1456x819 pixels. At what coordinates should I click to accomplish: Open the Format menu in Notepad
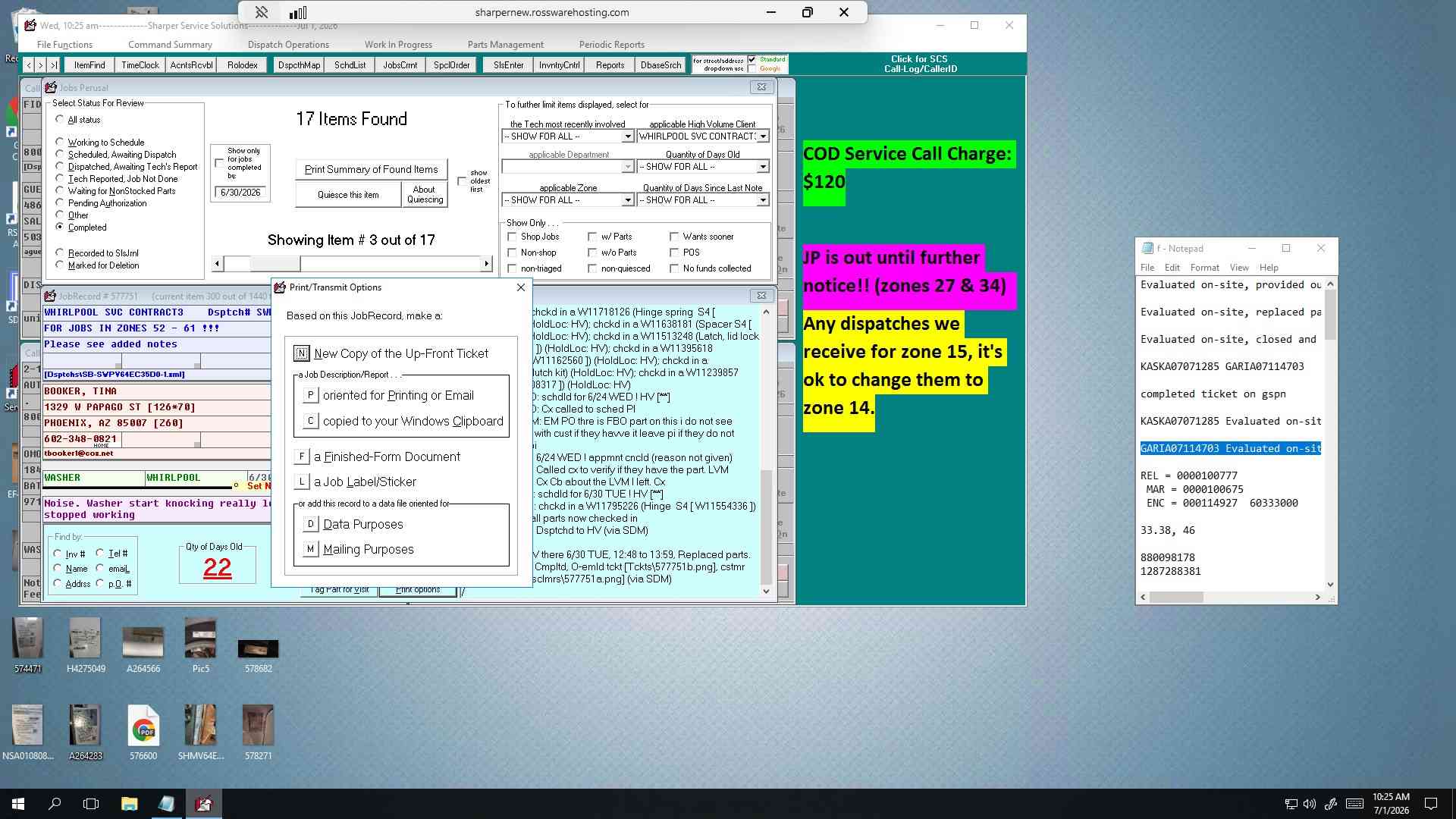coord(1204,268)
